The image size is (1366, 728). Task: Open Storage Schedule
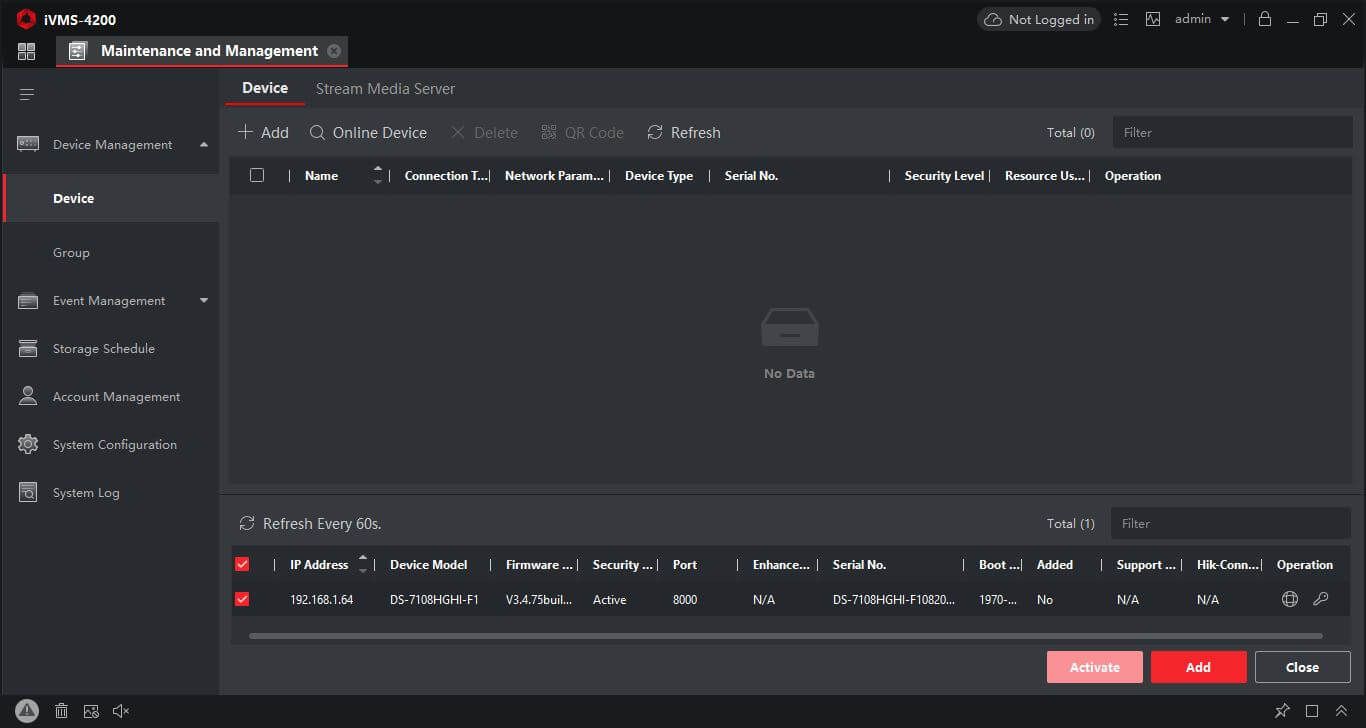[x=104, y=349]
